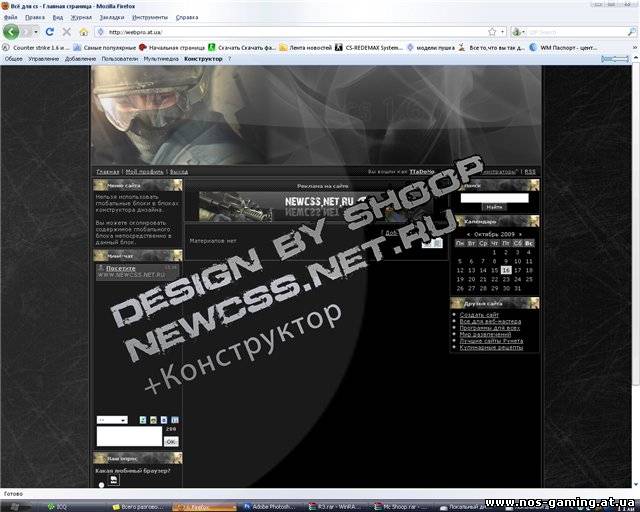640x512 pixels.
Task: Click inside the mini-chat message box
Action: coord(129,436)
